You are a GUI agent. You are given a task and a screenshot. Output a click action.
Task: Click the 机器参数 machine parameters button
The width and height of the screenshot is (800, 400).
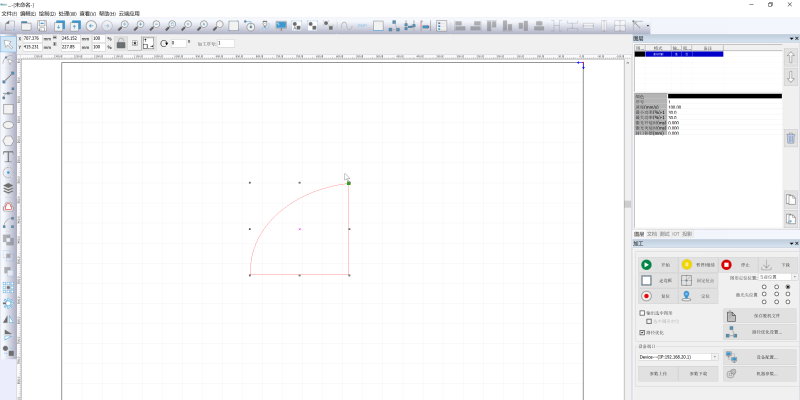[x=760, y=373]
